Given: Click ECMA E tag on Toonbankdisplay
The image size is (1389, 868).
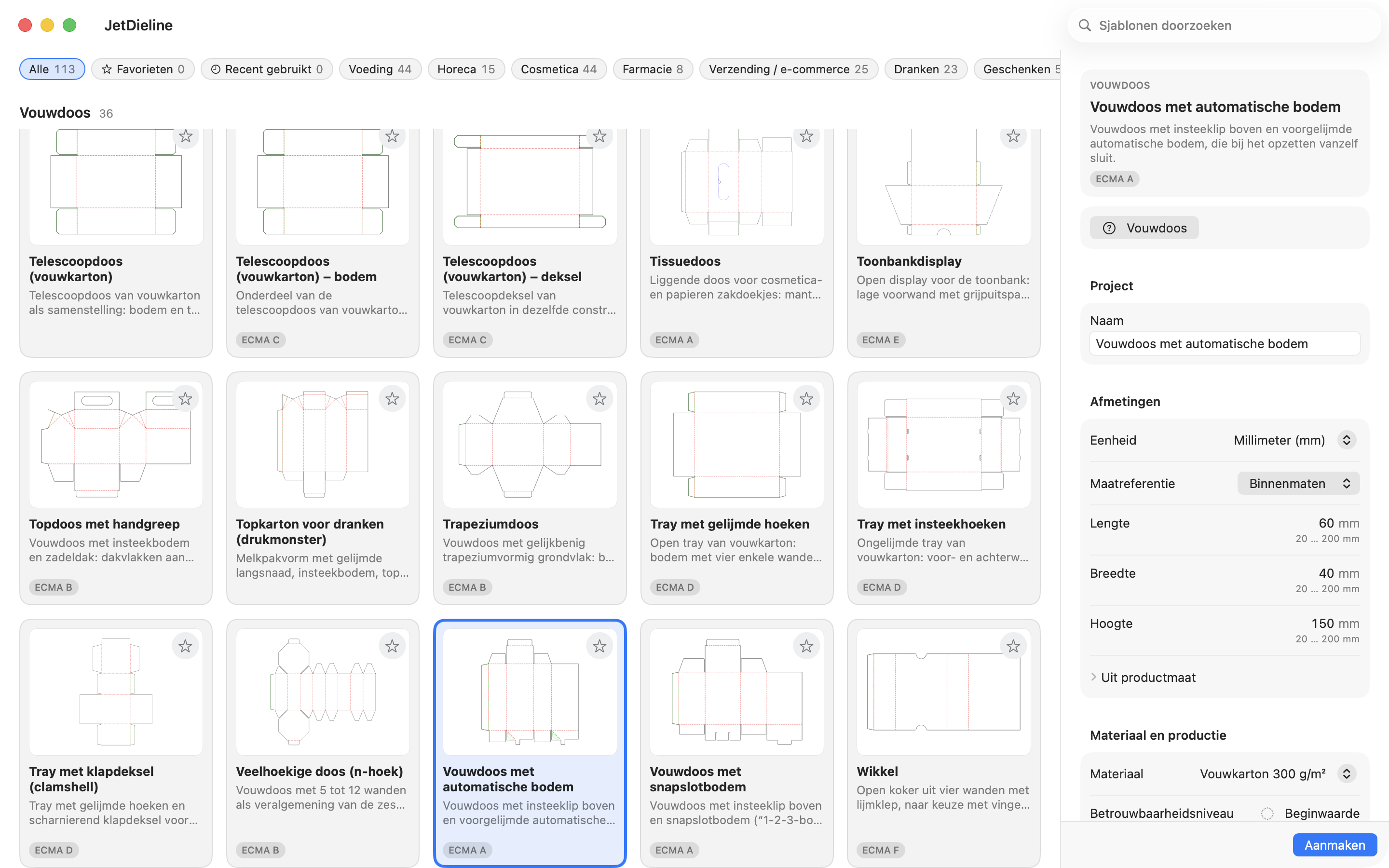Looking at the screenshot, I should click(881, 340).
